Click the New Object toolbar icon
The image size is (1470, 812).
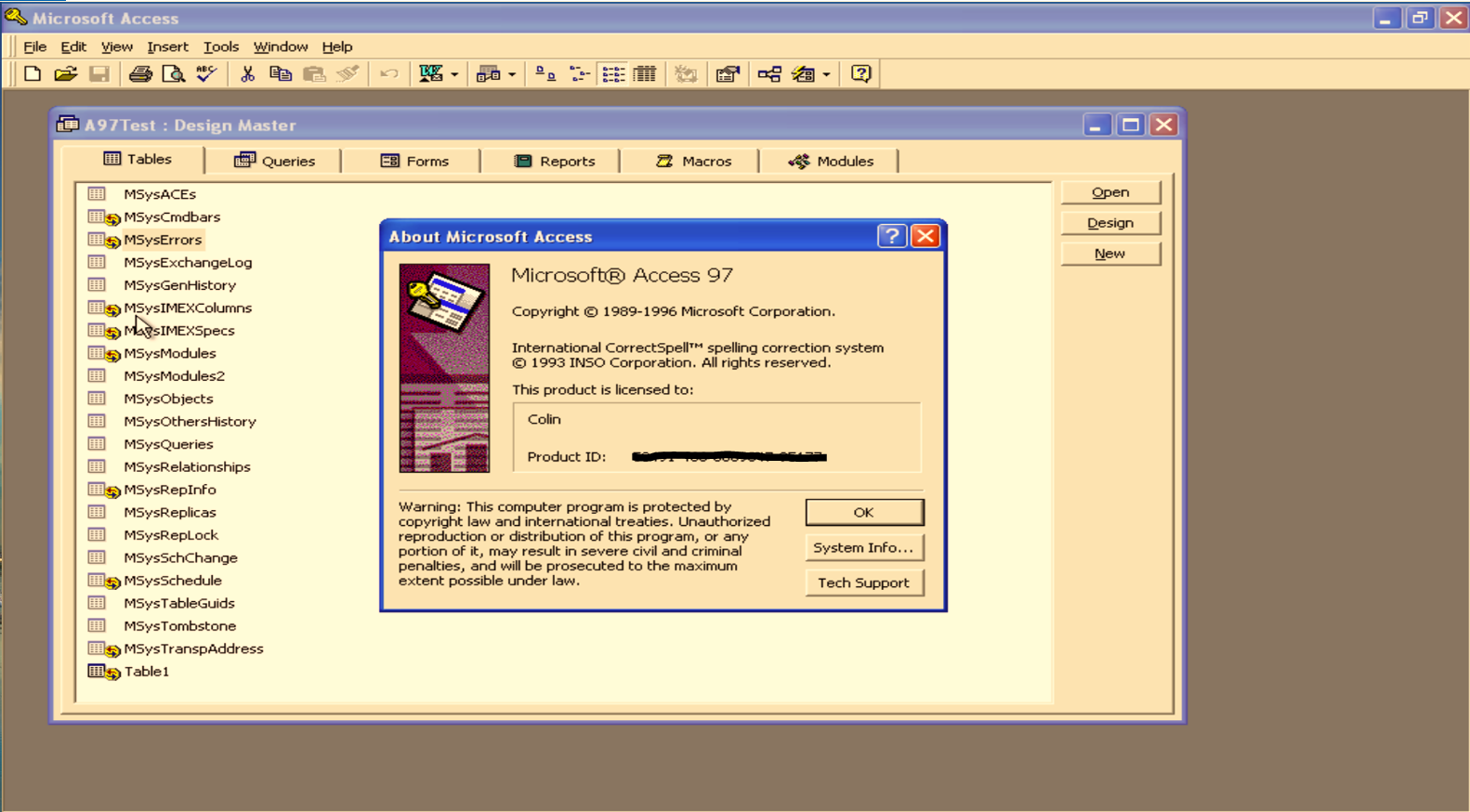click(x=803, y=74)
